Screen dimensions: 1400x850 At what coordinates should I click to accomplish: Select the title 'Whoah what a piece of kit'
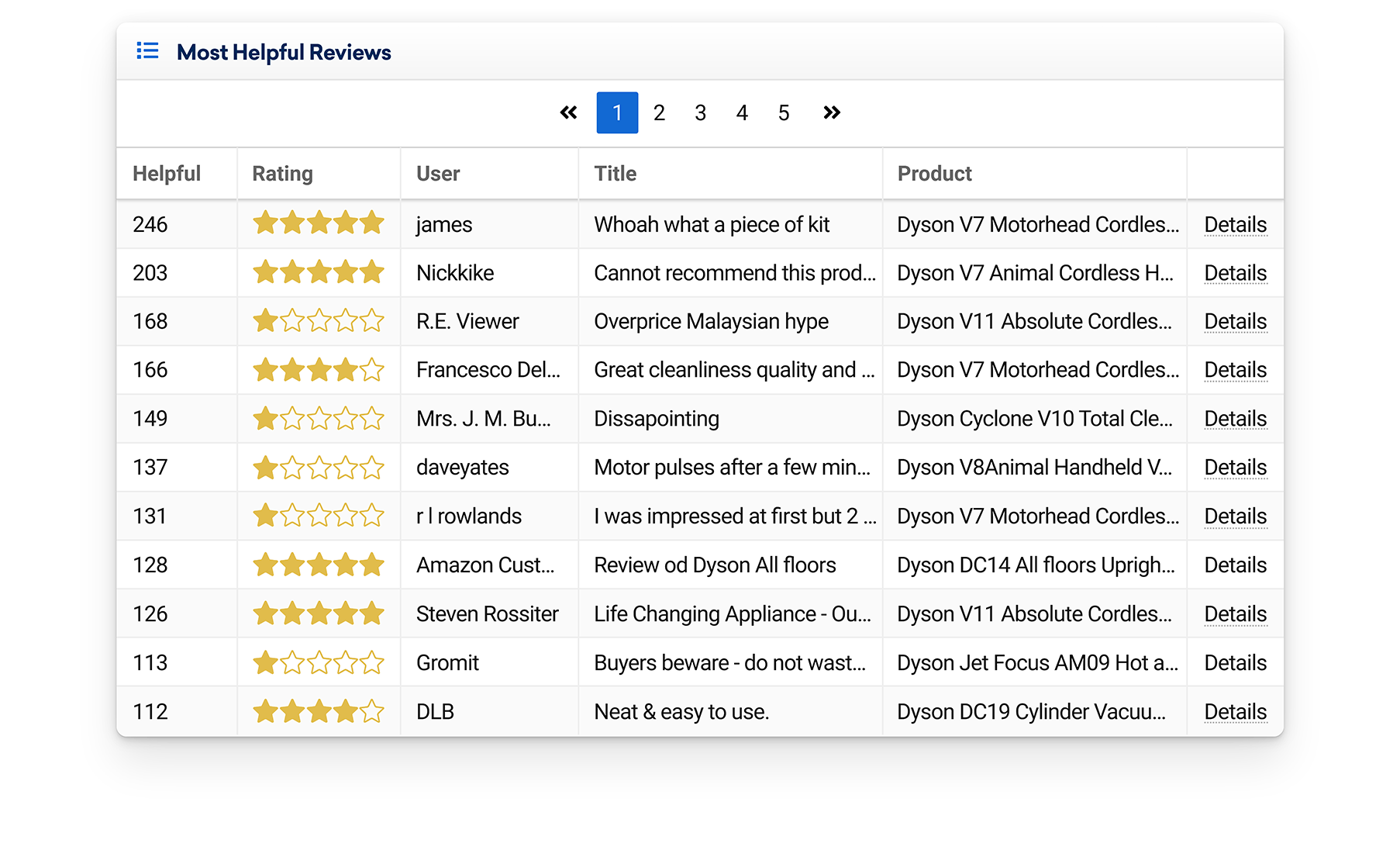tap(712, 224)
